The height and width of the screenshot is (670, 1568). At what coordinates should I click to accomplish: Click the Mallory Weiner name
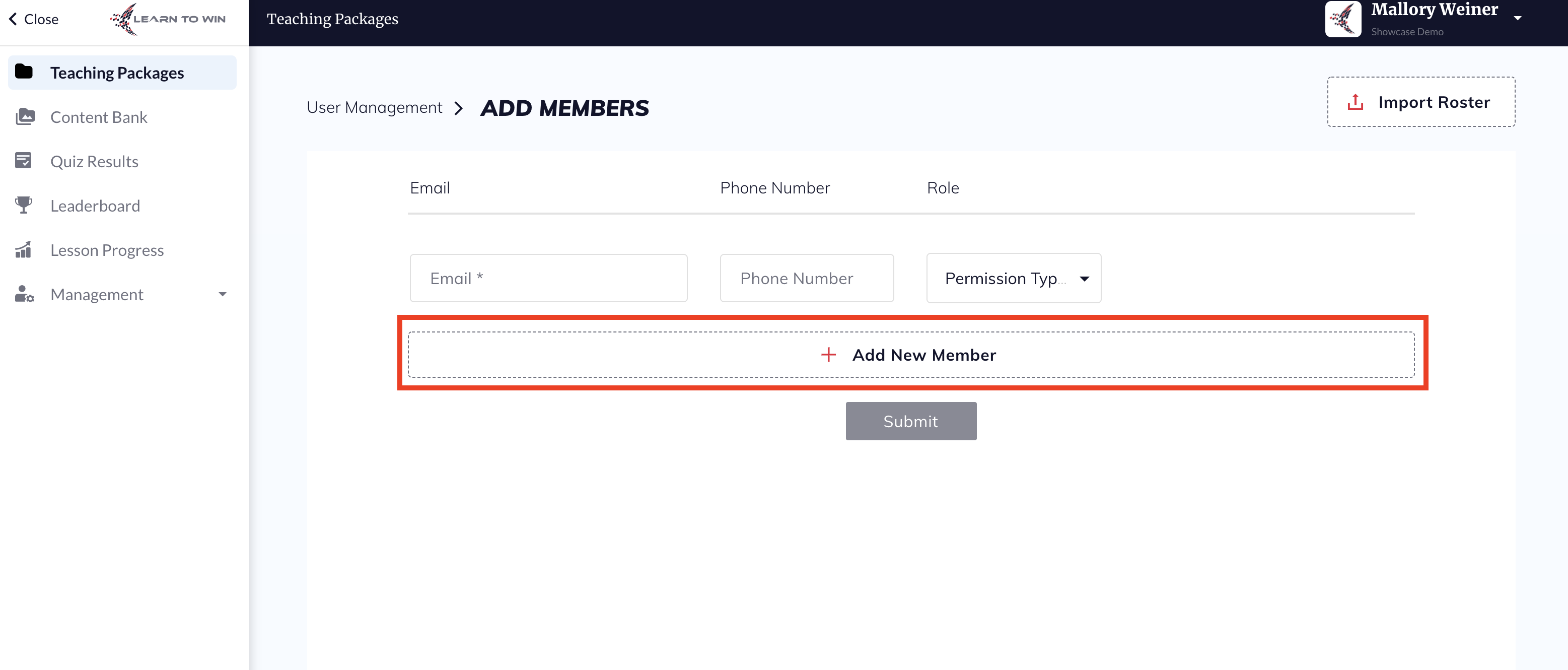coord(1434,10)
